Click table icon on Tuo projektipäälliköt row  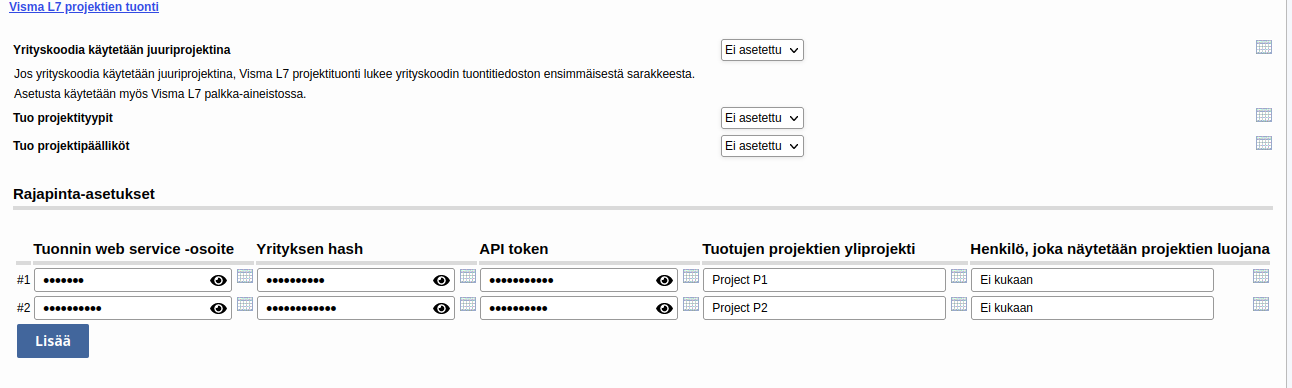click(1263, 143)
